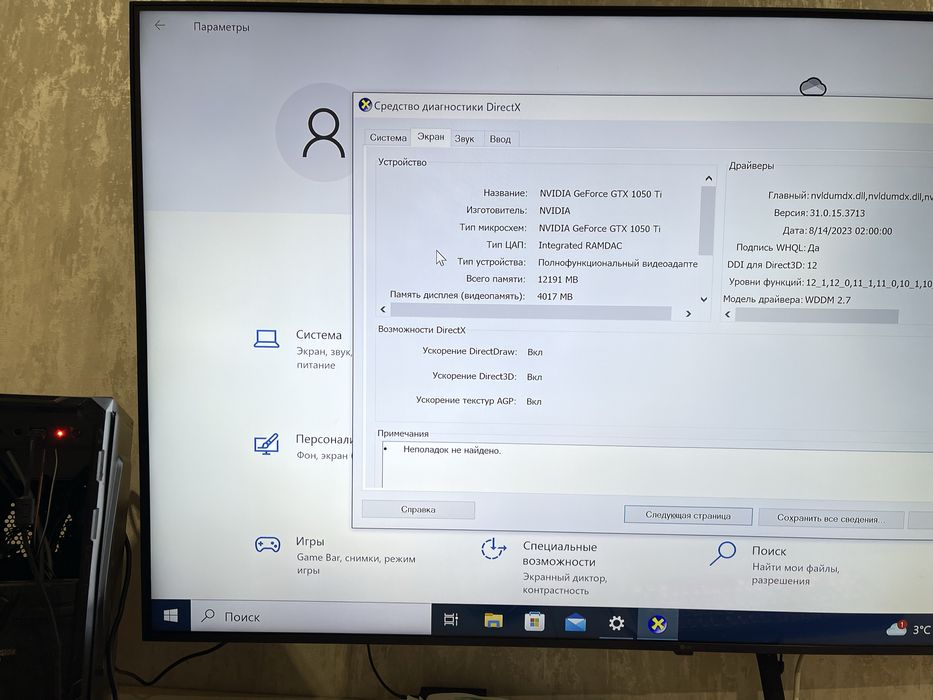Viewport: 933px width, 700px height.
Task: Open Task View in the taskbar
Action: [451, 620]
